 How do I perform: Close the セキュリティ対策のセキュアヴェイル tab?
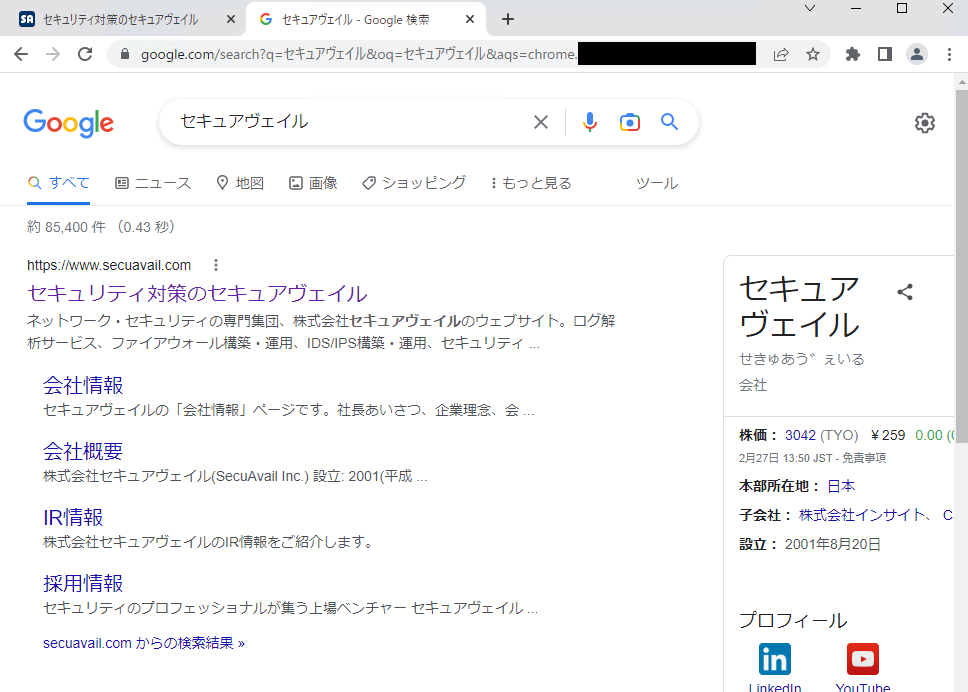(231, 20)
